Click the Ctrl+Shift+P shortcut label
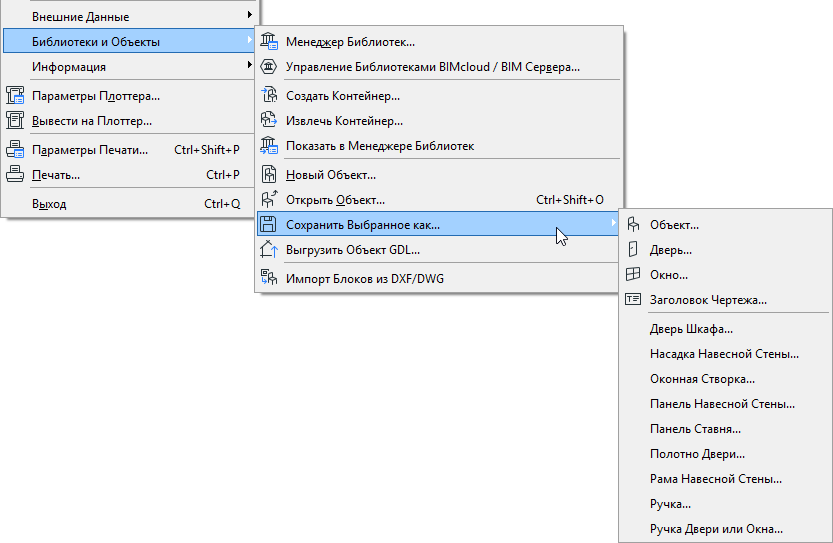Screen dimensions: 833x543 coord(207,149)
